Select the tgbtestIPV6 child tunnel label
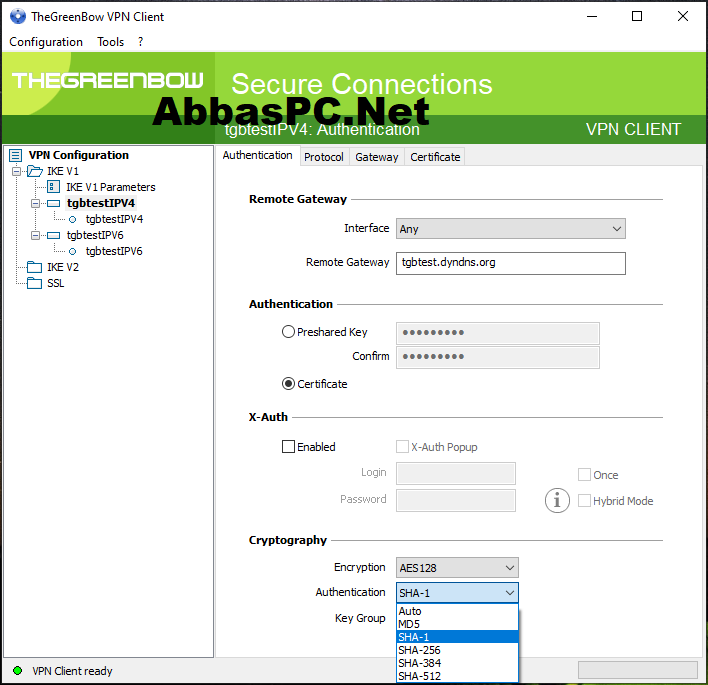Image resolution: width=708 pixels, height=685 pixels. [114, 251]
